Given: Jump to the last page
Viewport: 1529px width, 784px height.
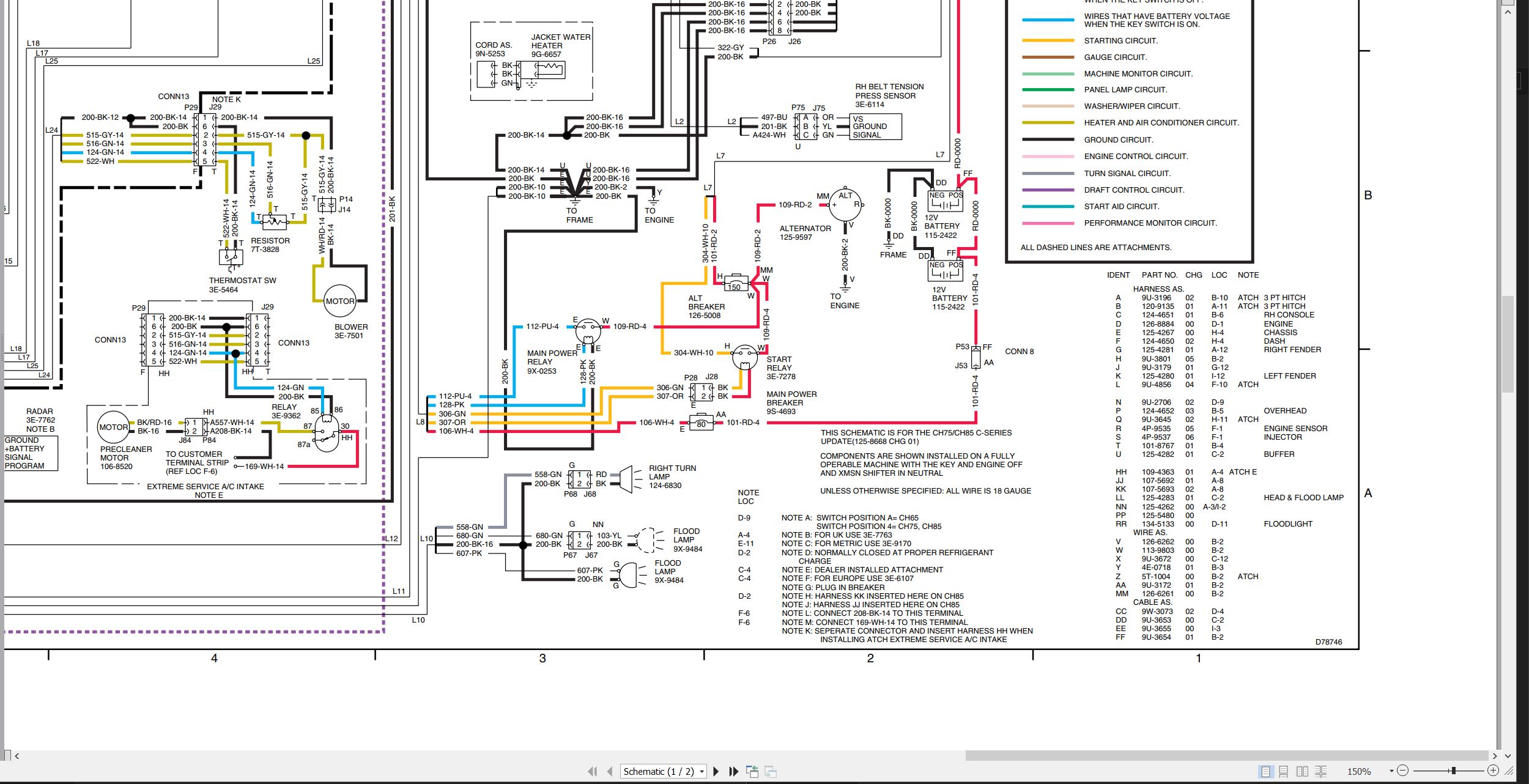Looking at the screenshot, I should point(734,771).
